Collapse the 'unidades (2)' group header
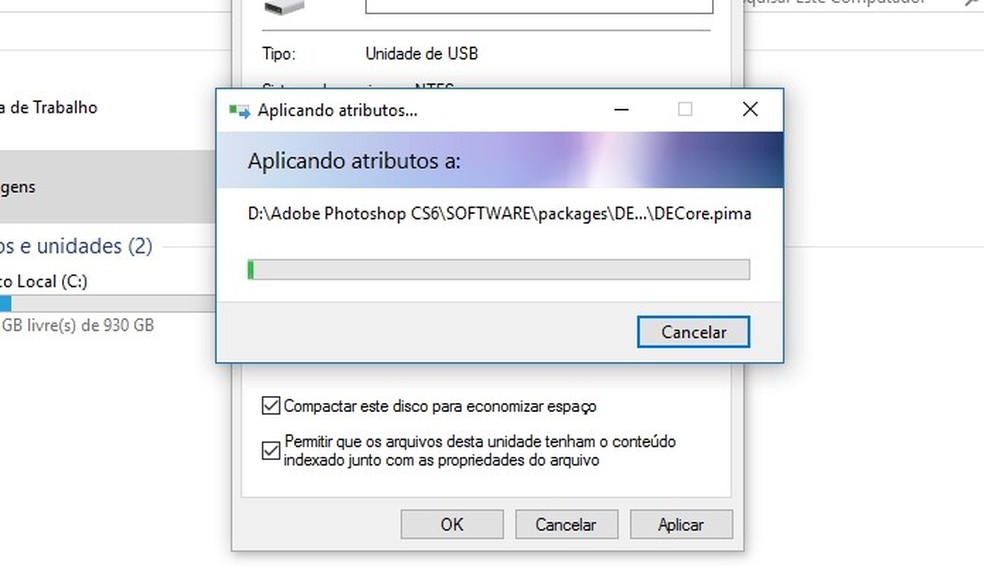This screenshot has height=566, width=984. coord(76,245)
